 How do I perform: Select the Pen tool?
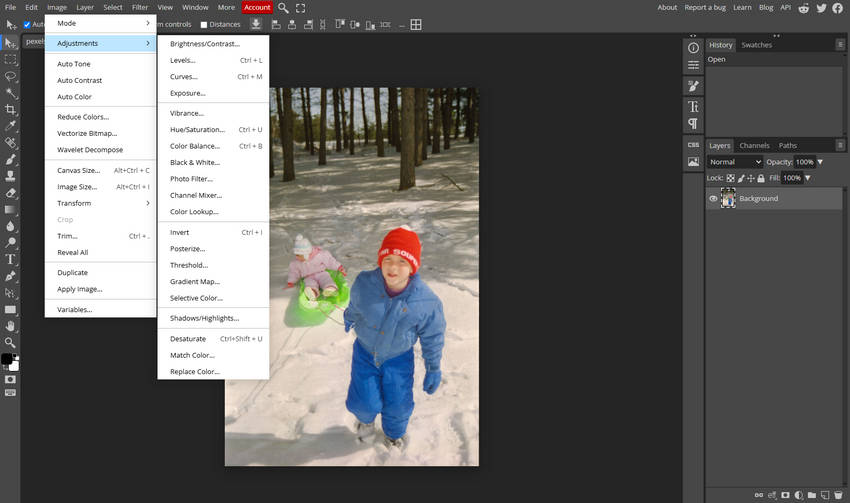pos(10,276)
